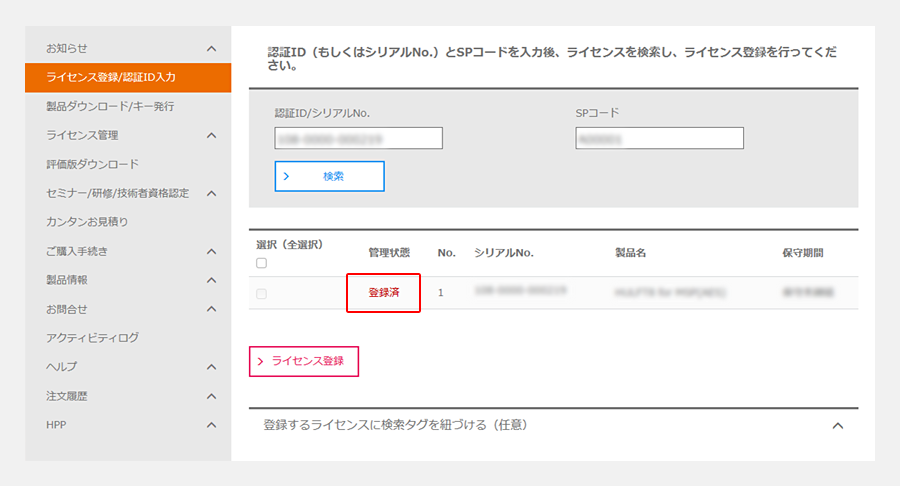The width and height of the screenshot is (900, 486).
Task: Collapse the ライセンス管理 sidebar chevron
Action: pos(211,135)
